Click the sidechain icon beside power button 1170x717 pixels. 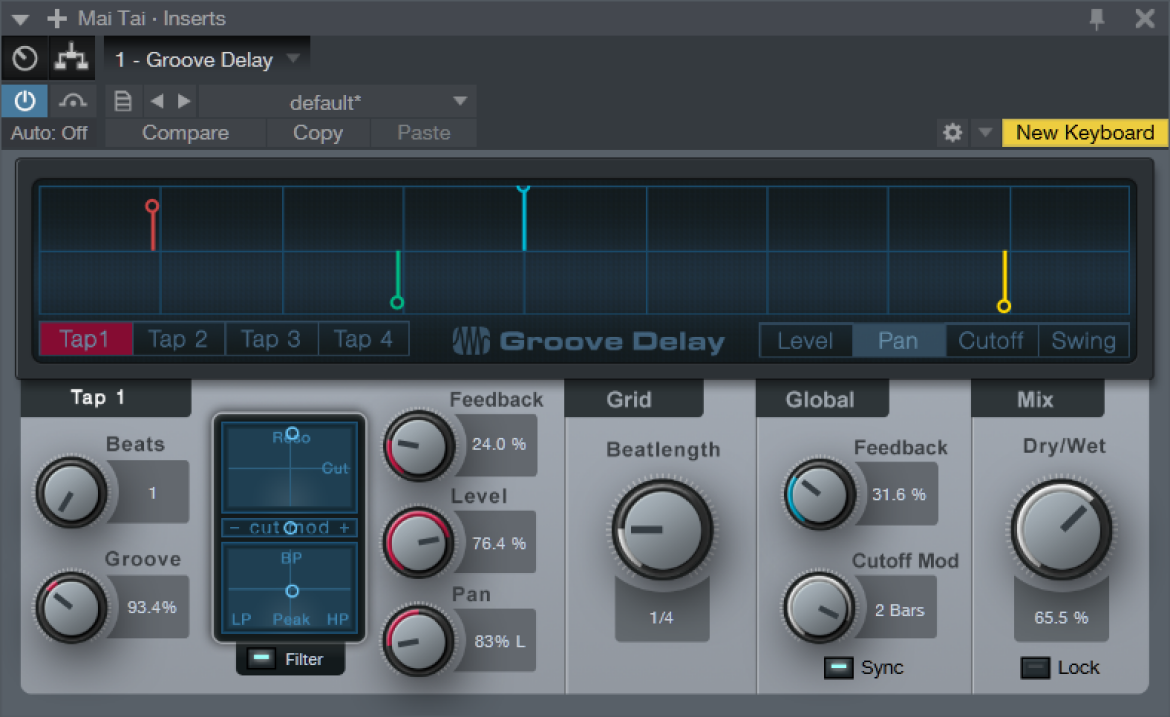coord(72,101)
